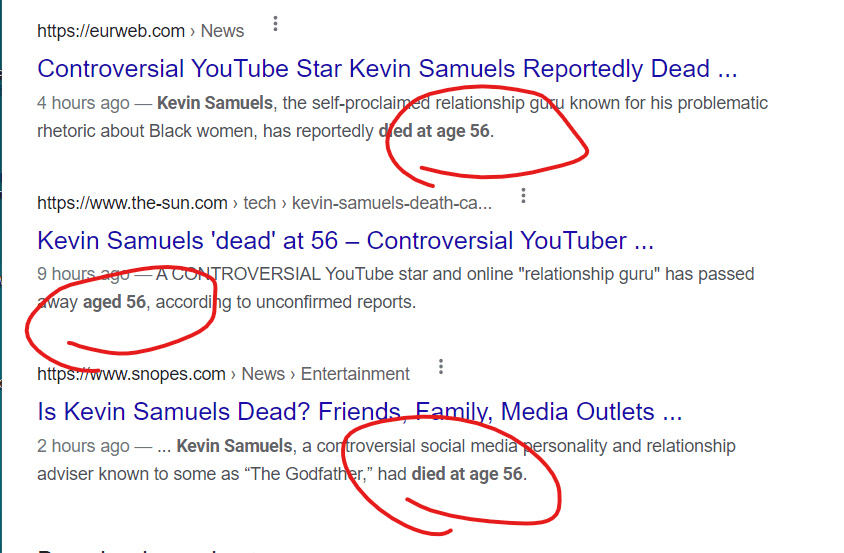The width and height of the screenshot is (844, 553).
Task: Click the https://www.the-sun.com URL text
Action: coord(132,203)
